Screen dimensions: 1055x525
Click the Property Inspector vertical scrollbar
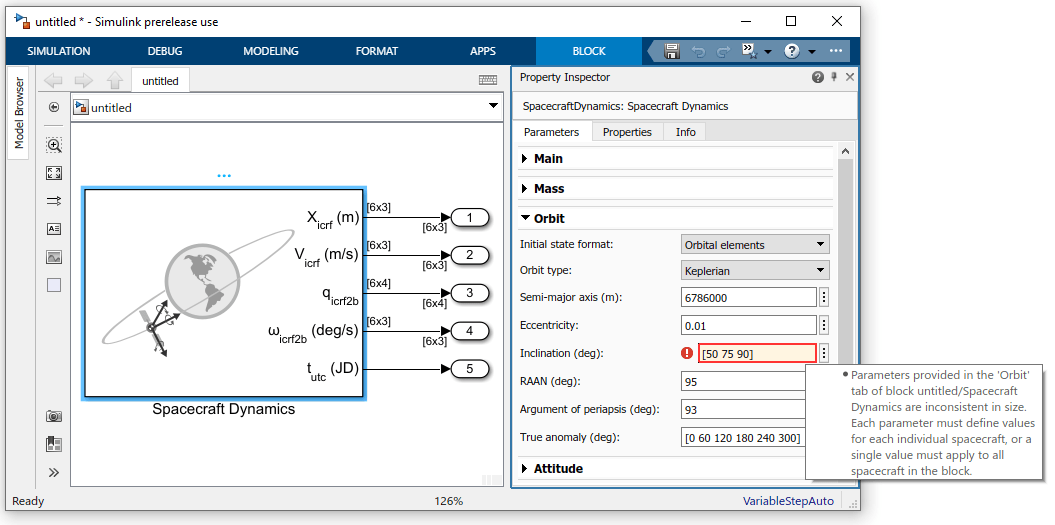845,300
